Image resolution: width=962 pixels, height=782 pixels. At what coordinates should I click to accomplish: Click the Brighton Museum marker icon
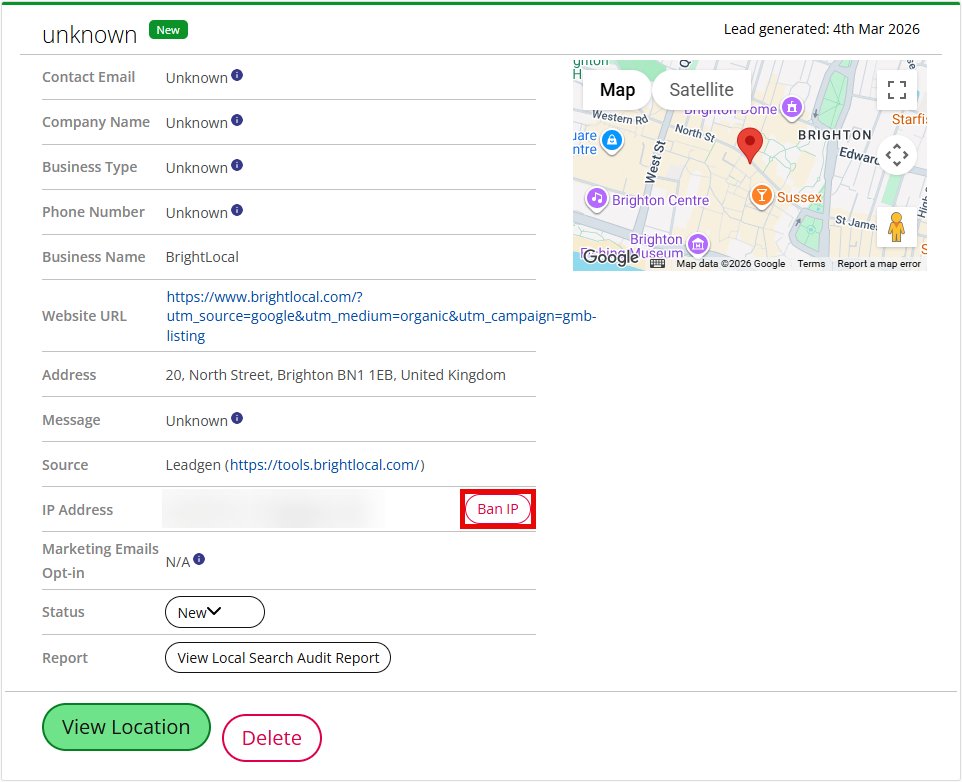point(698,245)
